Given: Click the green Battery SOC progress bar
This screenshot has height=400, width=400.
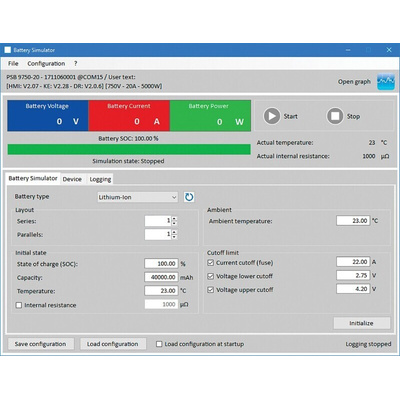Looking at the screenshot, I should click(129, 149).
